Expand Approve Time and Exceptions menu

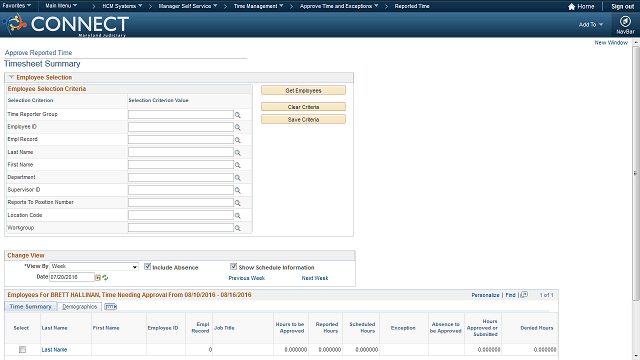click(x=339, y=6)
